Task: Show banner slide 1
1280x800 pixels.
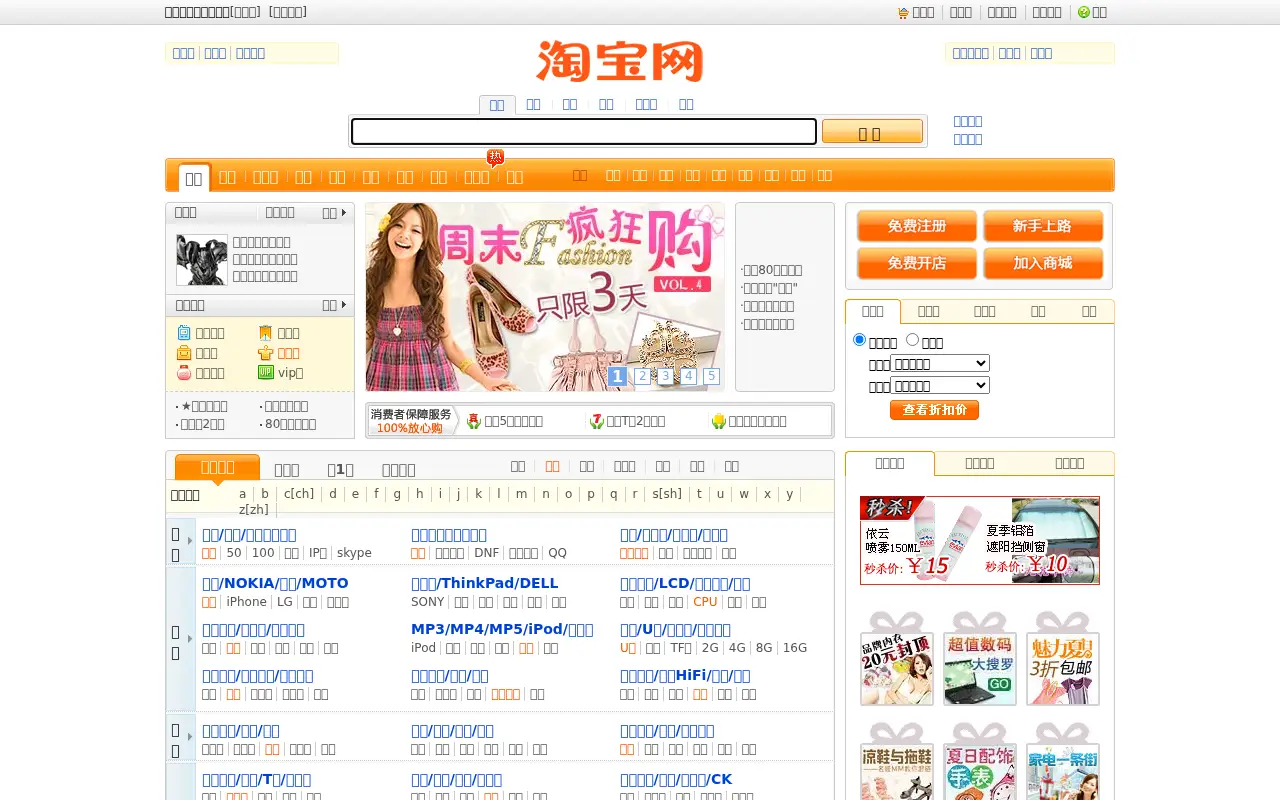Action: pyautogui.click(x=617, y=376)
